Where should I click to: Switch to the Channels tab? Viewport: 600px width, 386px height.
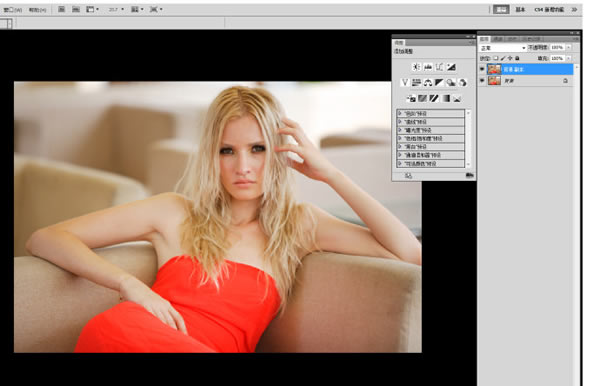(498, 39)
